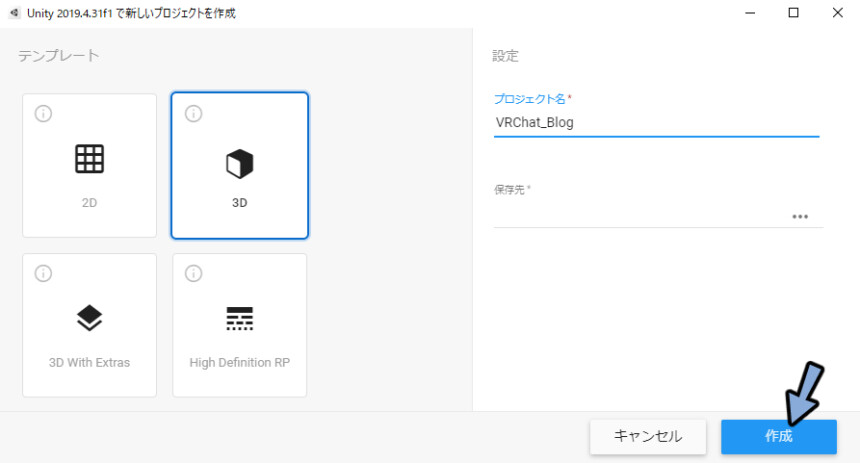The image size is (860, 463).
Task: Close the new project dialog
Action: tap(838, 13)
